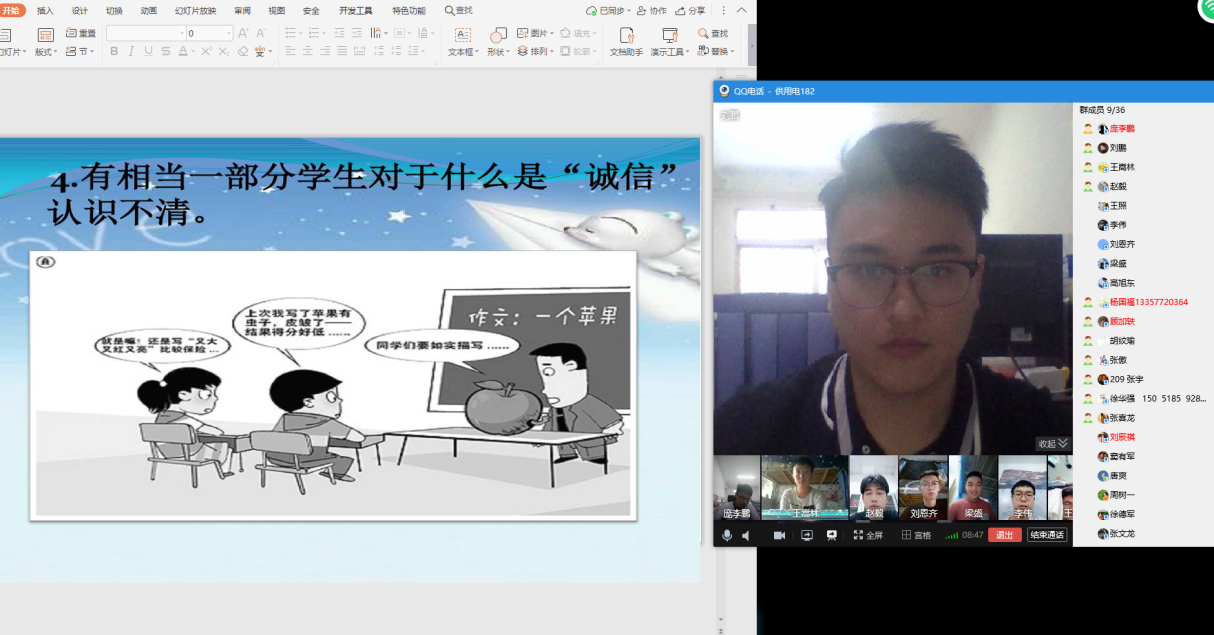Select 梁盛's video thumbnail
Image resolution: width=1214 pixels, height=635 pixels.
point(973,489)
